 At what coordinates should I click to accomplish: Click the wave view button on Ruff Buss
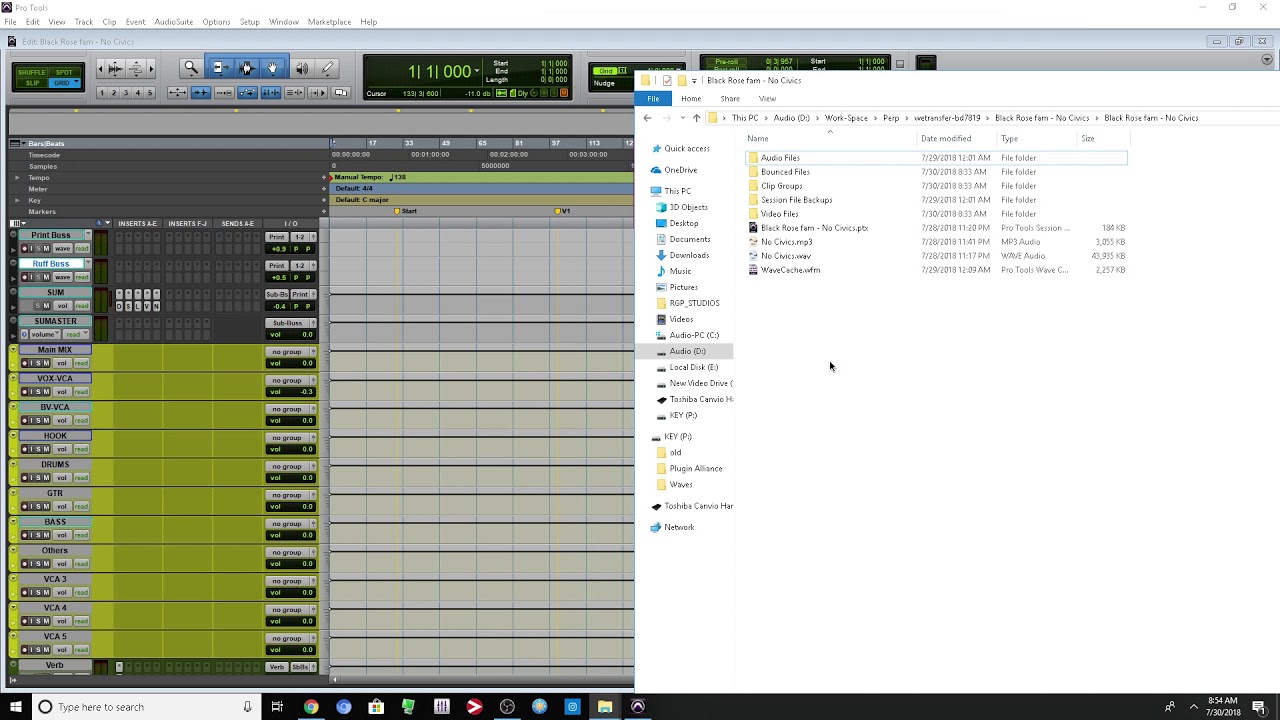[62, 277]
